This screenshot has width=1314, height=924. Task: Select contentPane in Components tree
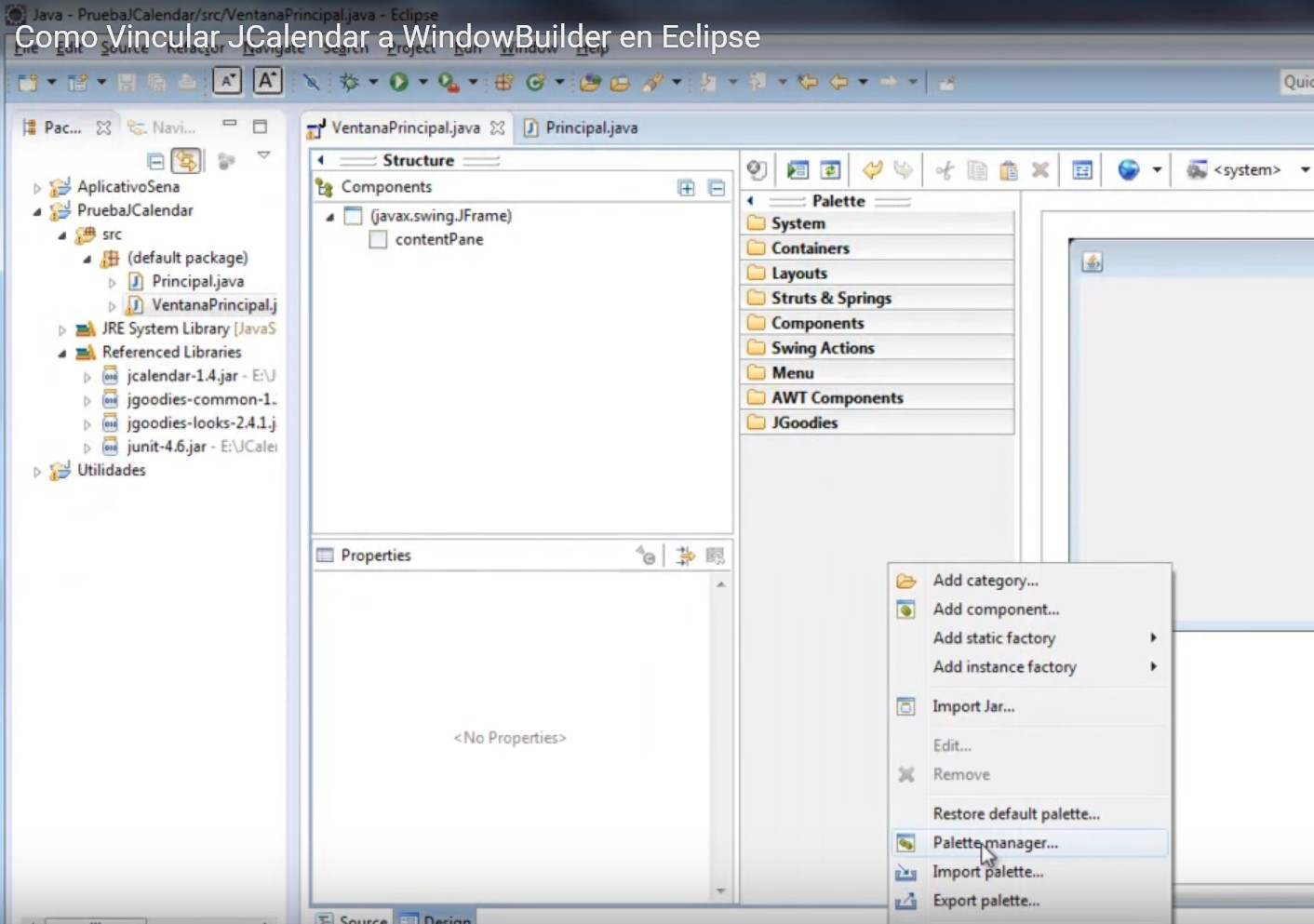[x=439, y=240]
